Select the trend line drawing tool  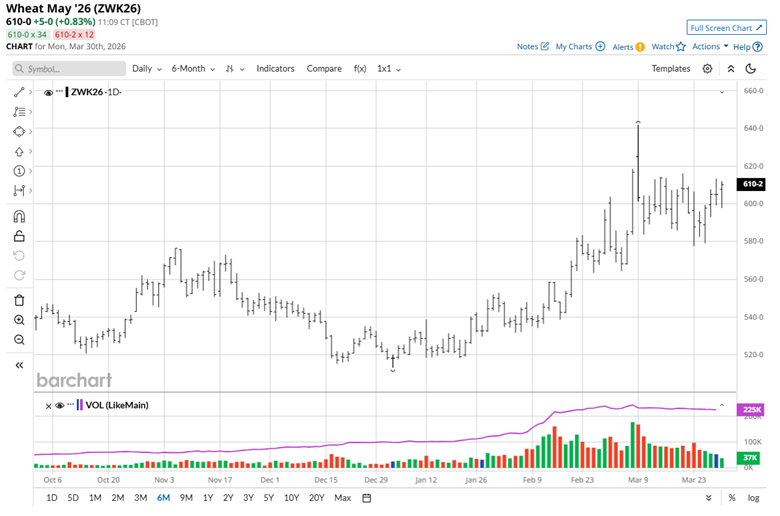coord(19,92)
